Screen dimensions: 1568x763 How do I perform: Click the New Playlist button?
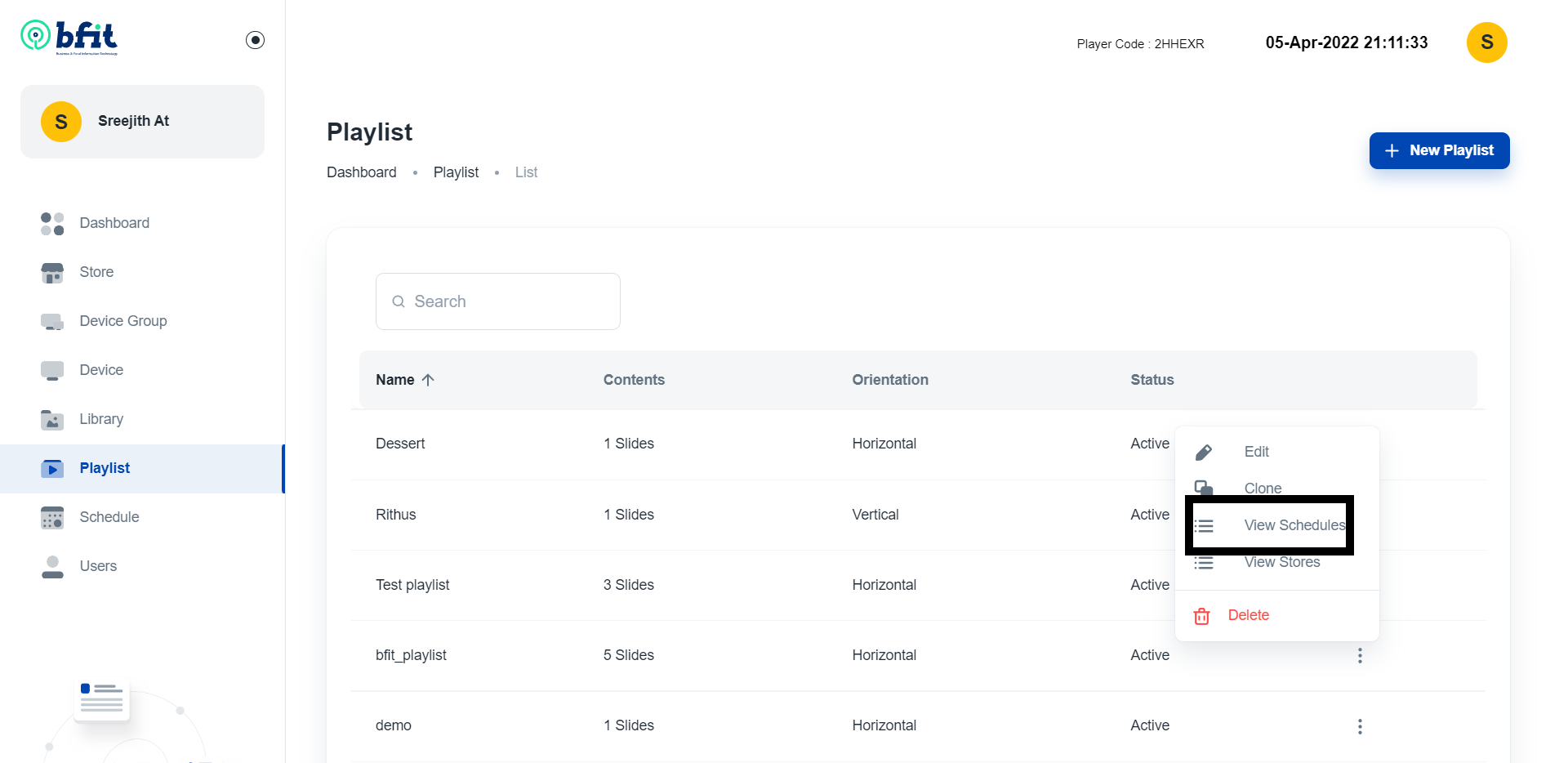point(1439,150)
